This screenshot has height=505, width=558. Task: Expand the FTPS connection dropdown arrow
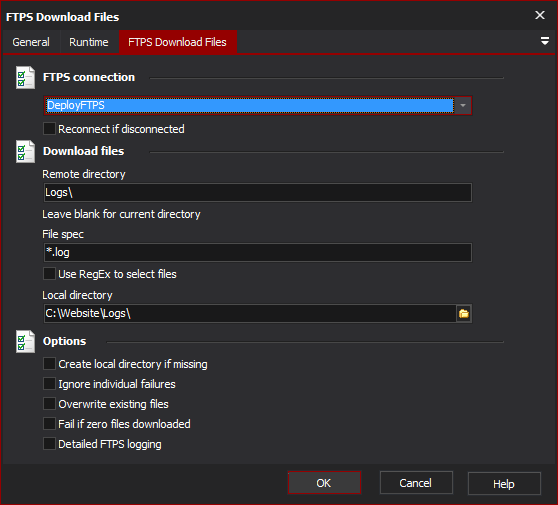coord(463,105)
